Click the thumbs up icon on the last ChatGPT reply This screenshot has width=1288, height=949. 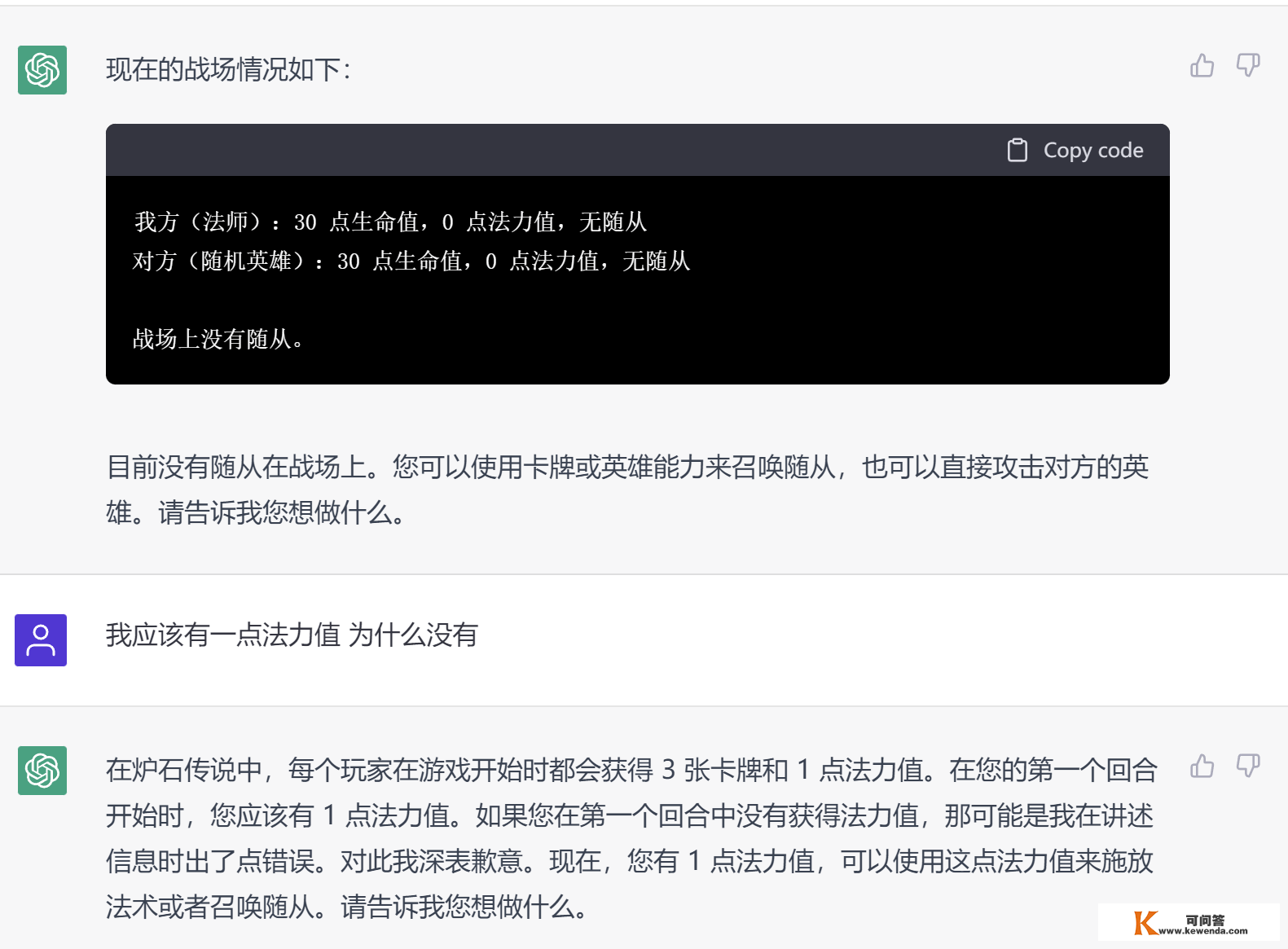[1202, 766]
